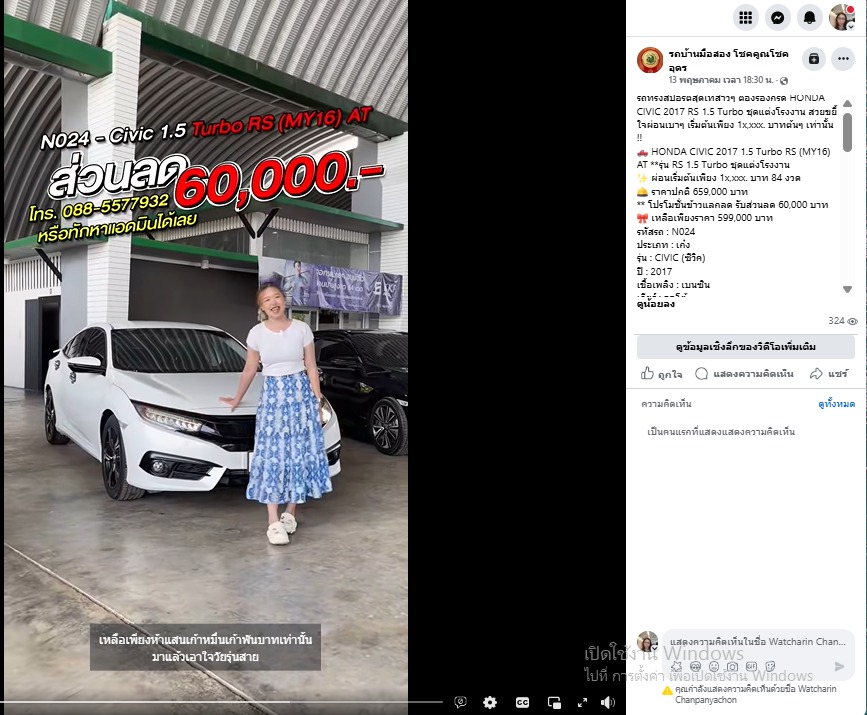
Task: Click text ประเภท : เก๋ง
Action: (663, 244)
